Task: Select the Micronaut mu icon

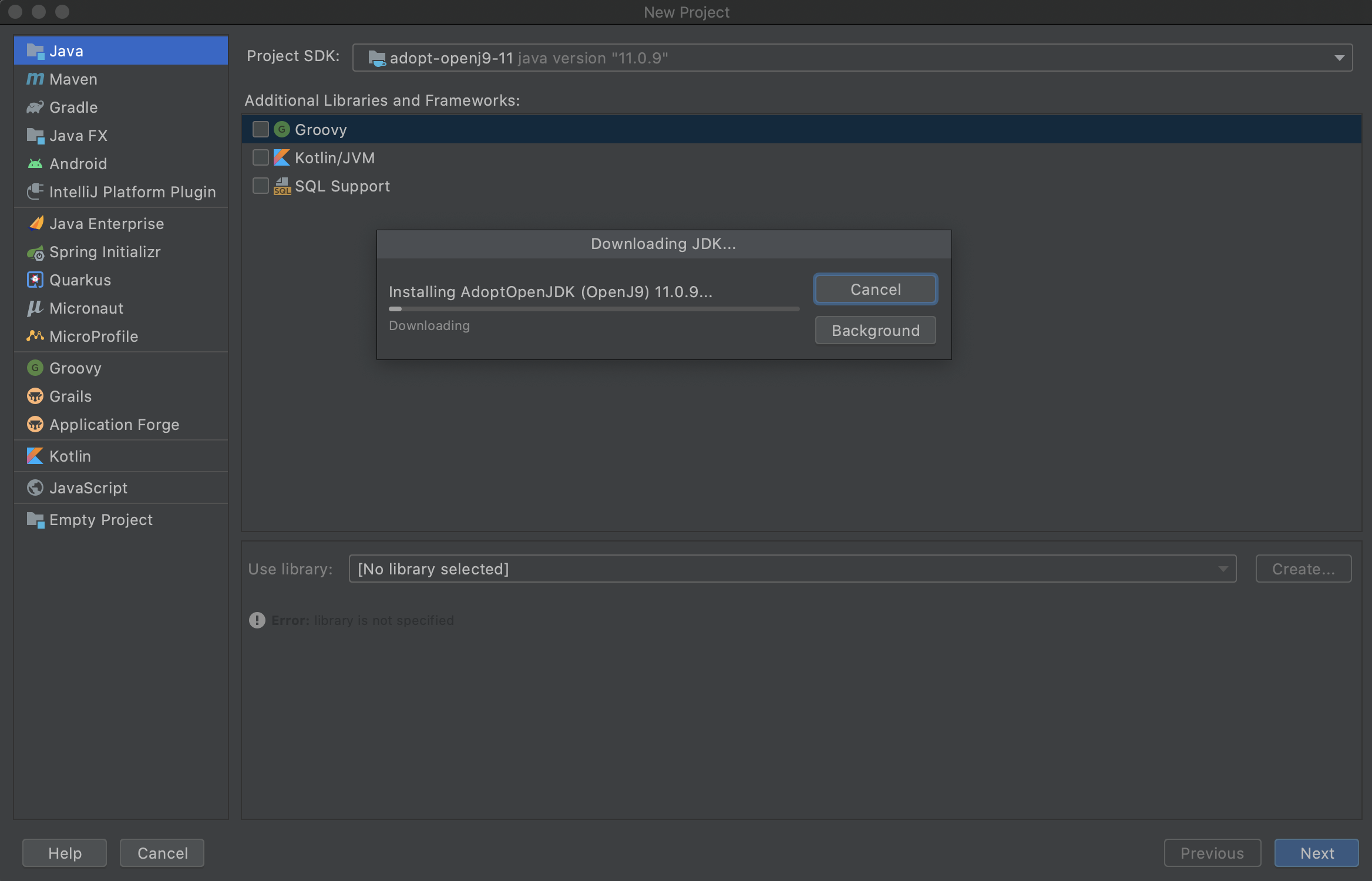Action: pos(35,308)
